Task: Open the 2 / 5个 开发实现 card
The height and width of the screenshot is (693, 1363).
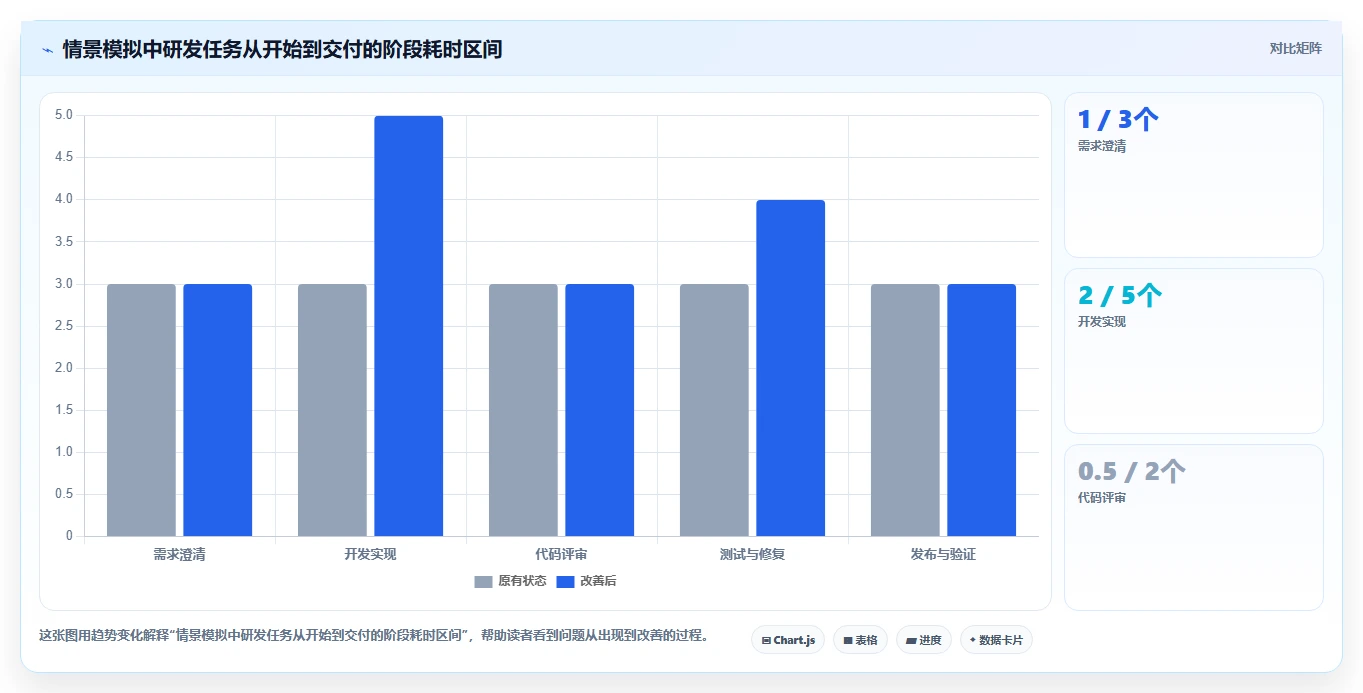Action: pyautogui.click(x=1194, y=351)
